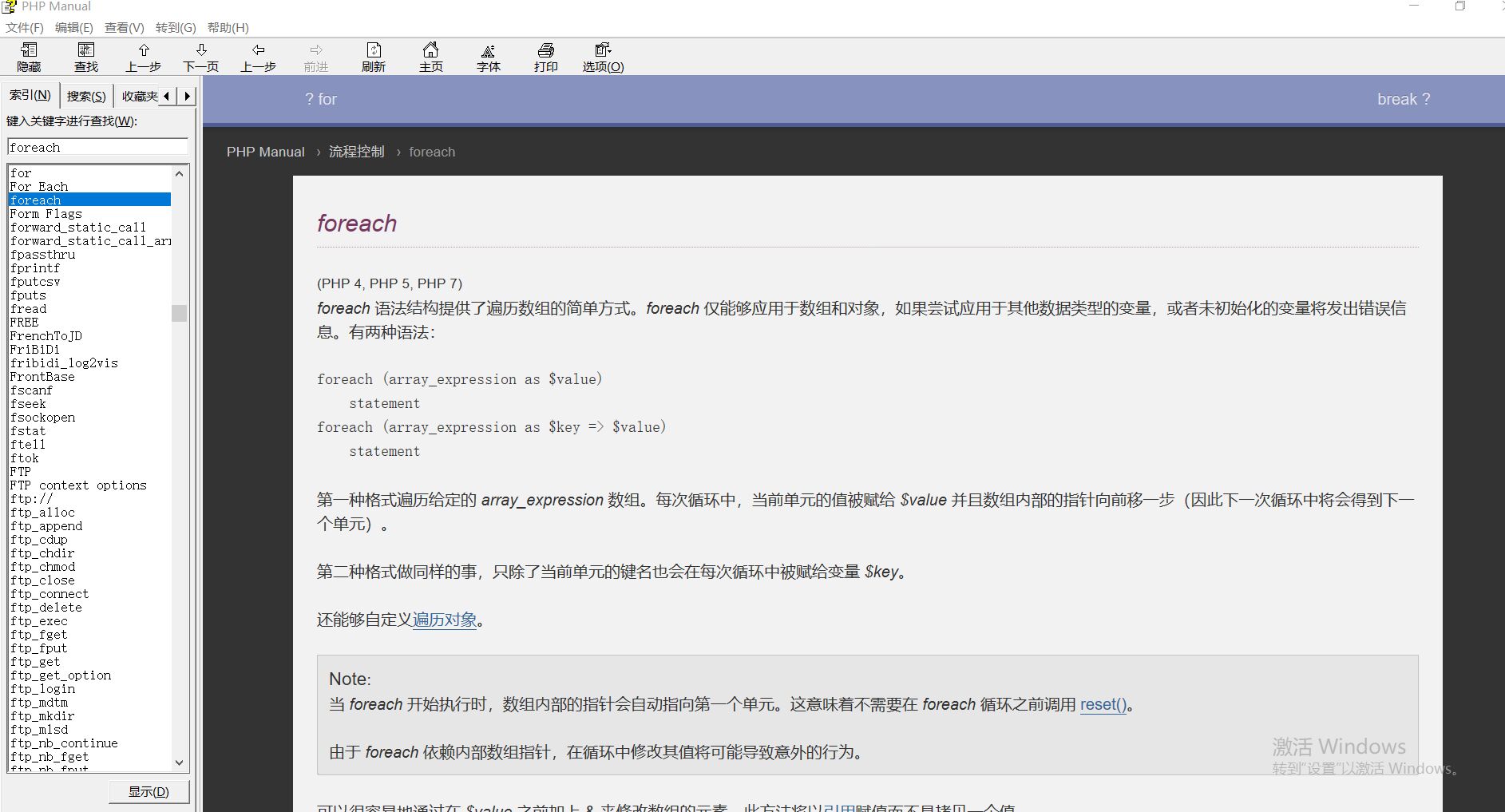1505x812 pixels.
Task: Select 'ftp_alloc' index entry
Action: [x=42, y=512]
